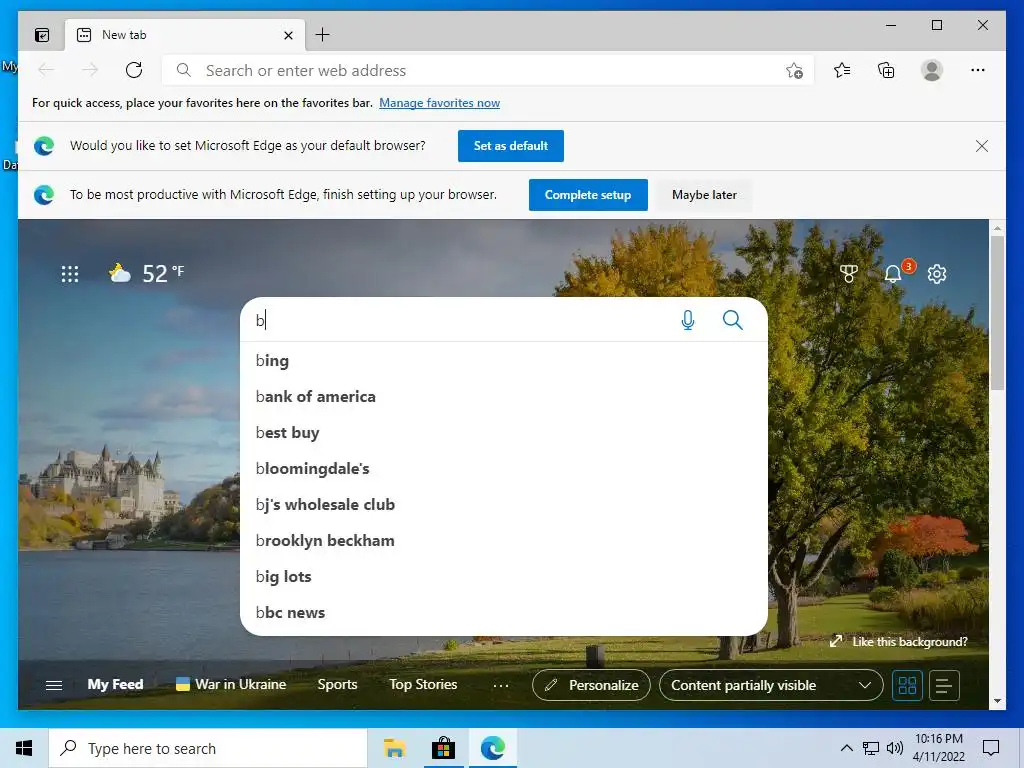Select the War in Ukraine tab
The height and width of the screenshot is (768, 1024).
point(231,684)
